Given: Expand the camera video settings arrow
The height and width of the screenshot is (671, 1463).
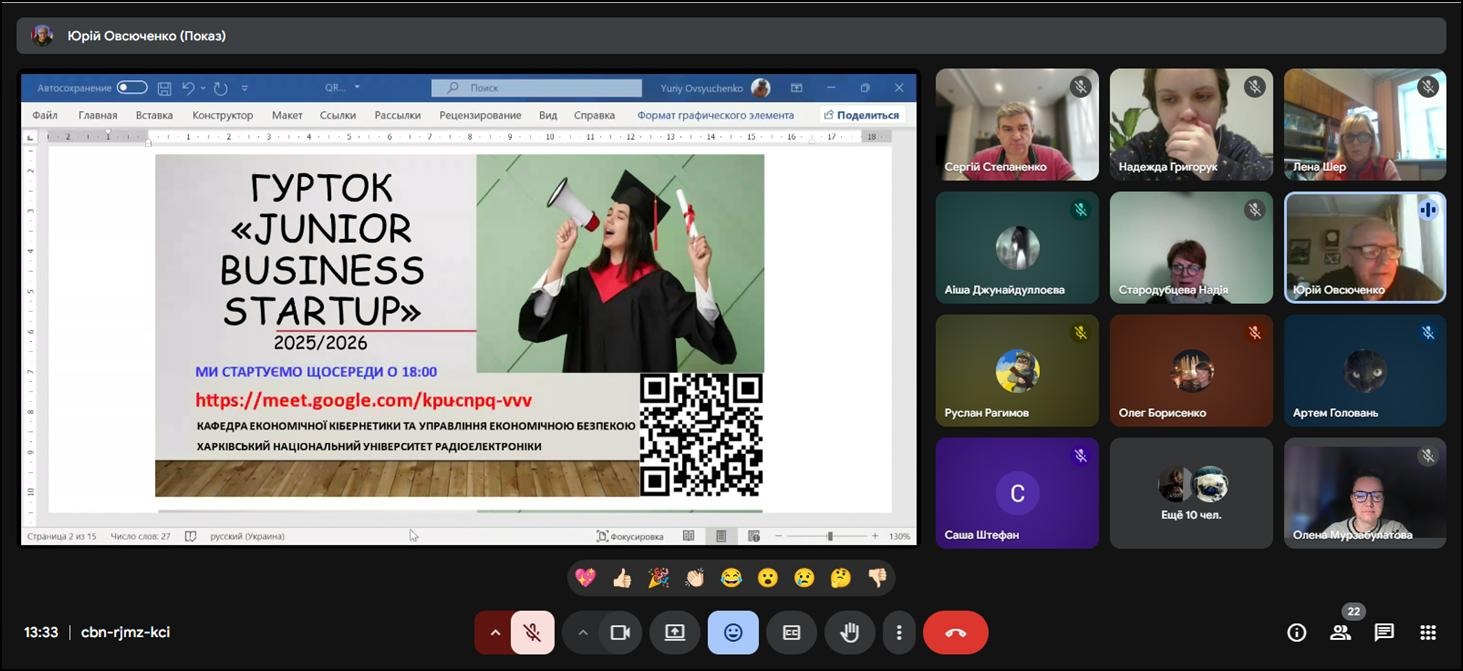Looking at the screenshot, I should pyautogui.click(x=582, y=632).
